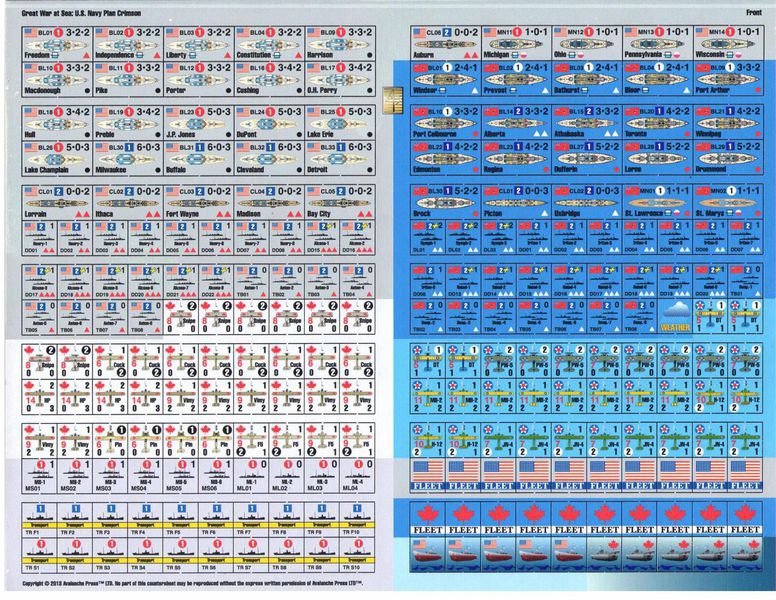Screen dimensions: 776x600
Task: Click the TR S1 transport counter
Action: (x=40, y=555)
